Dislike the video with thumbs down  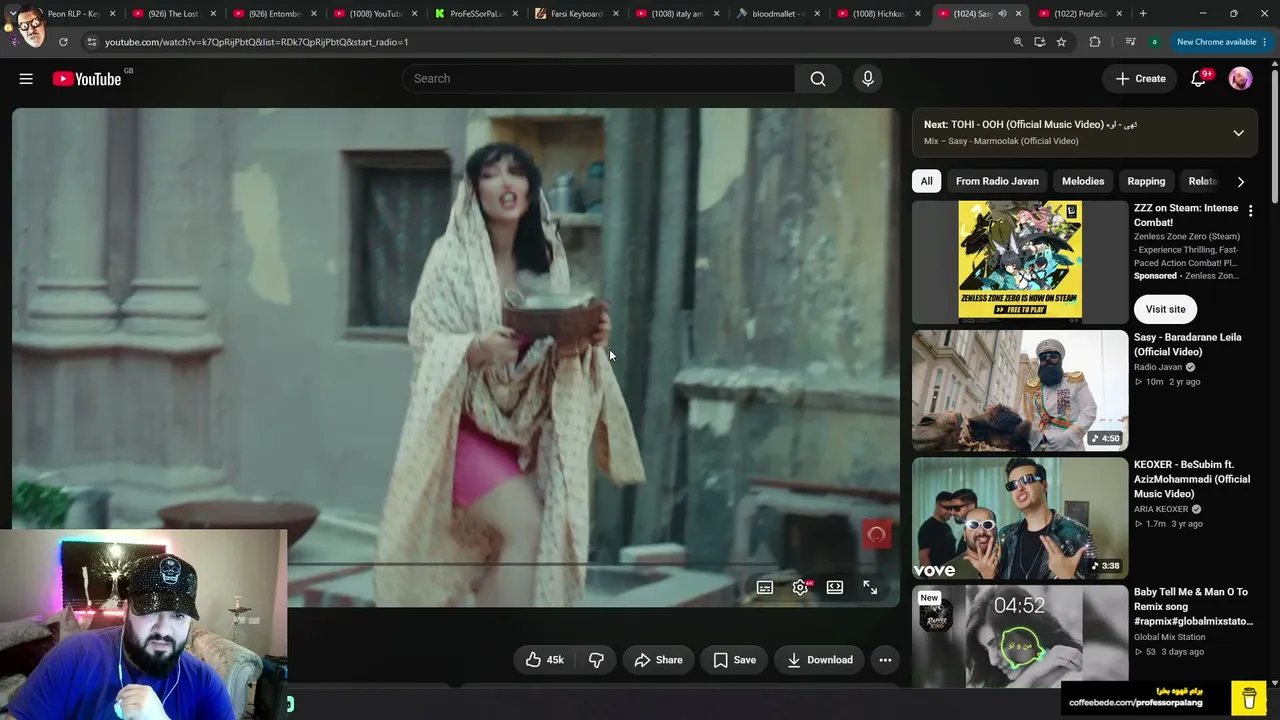596,660
